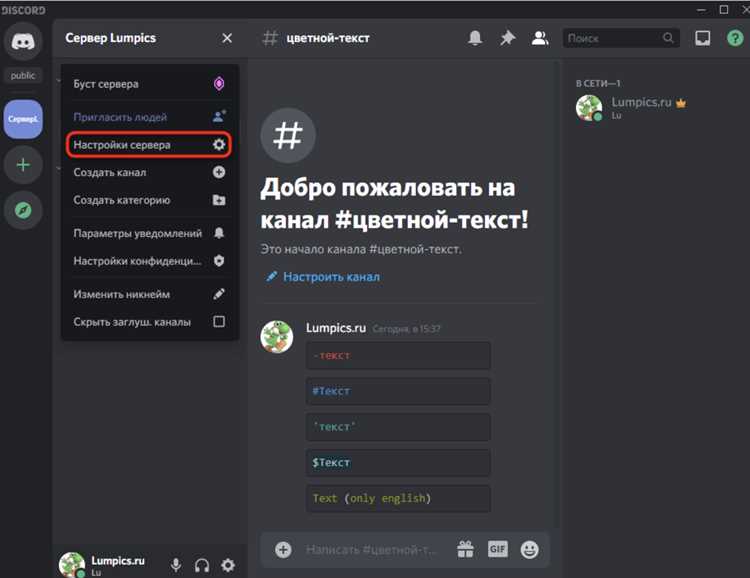Click В СЕТИ—1 section label
This screenshot has height=578, width=750.
coord(598,83)
